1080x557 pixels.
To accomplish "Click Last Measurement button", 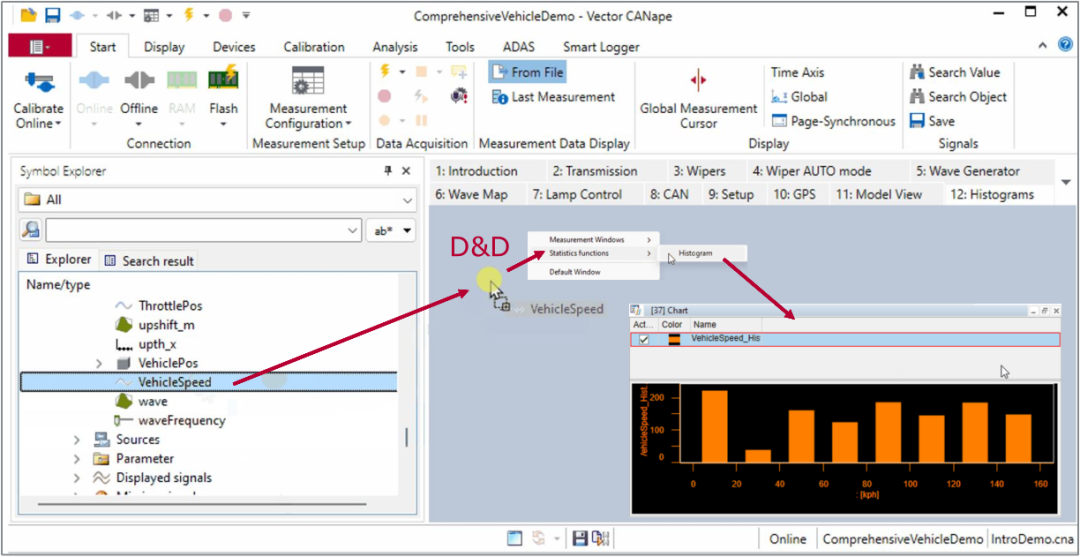I will point(554,97).
